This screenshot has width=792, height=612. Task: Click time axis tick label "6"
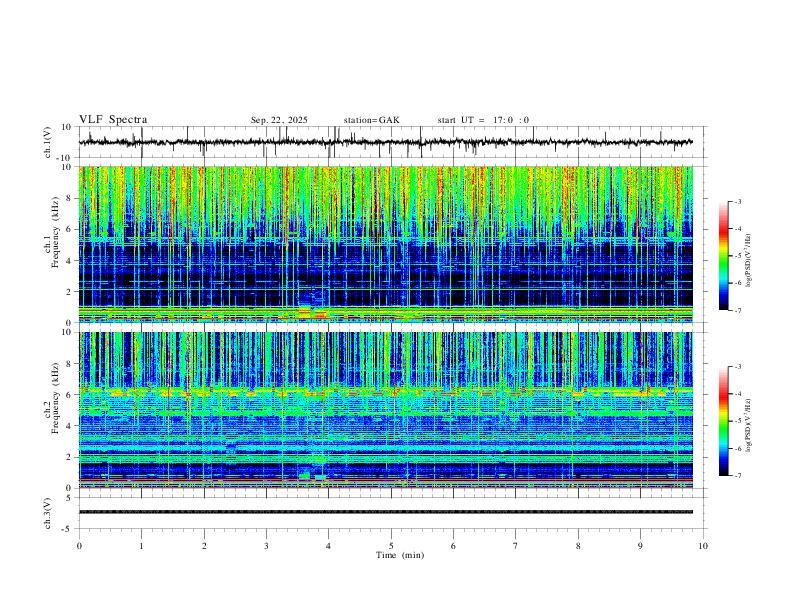point(453,546)
